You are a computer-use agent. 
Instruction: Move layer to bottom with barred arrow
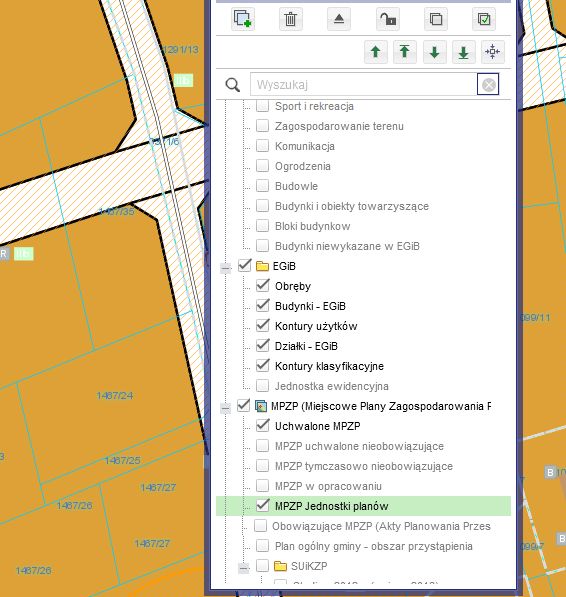[464, 52]
